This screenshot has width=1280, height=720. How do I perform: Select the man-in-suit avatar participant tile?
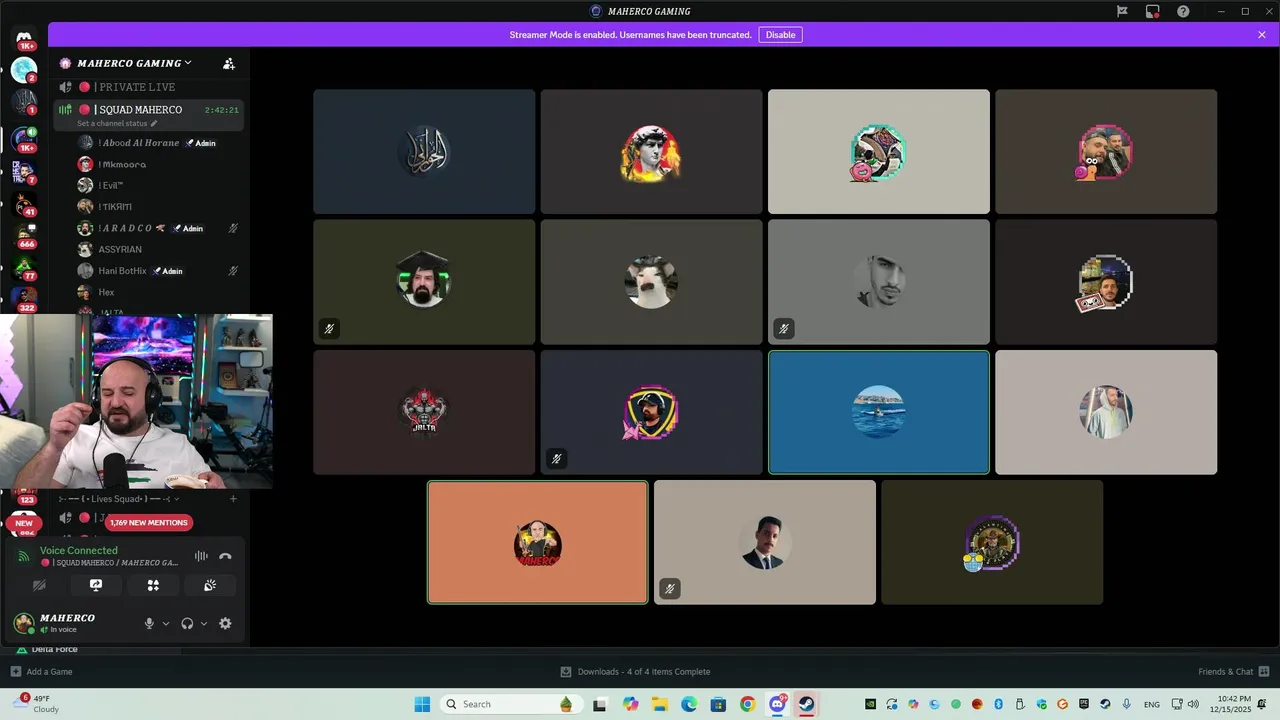click(765, 542)
